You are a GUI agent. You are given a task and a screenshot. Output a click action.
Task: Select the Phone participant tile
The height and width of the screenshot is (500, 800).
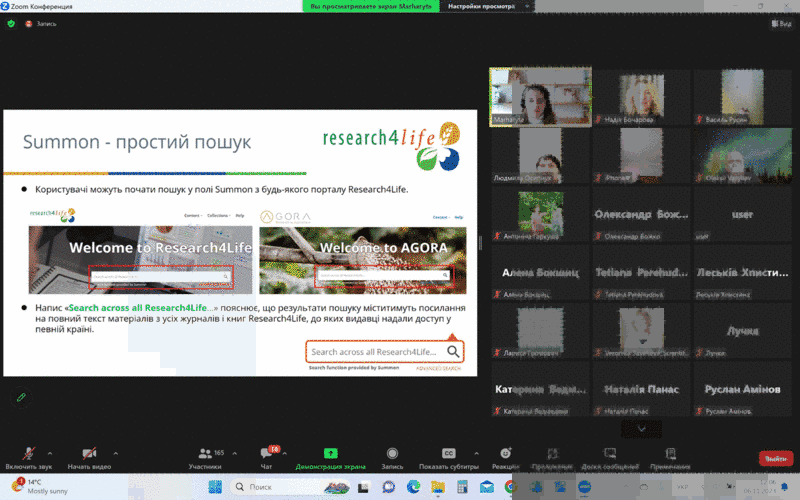click(x=641, y=155)
